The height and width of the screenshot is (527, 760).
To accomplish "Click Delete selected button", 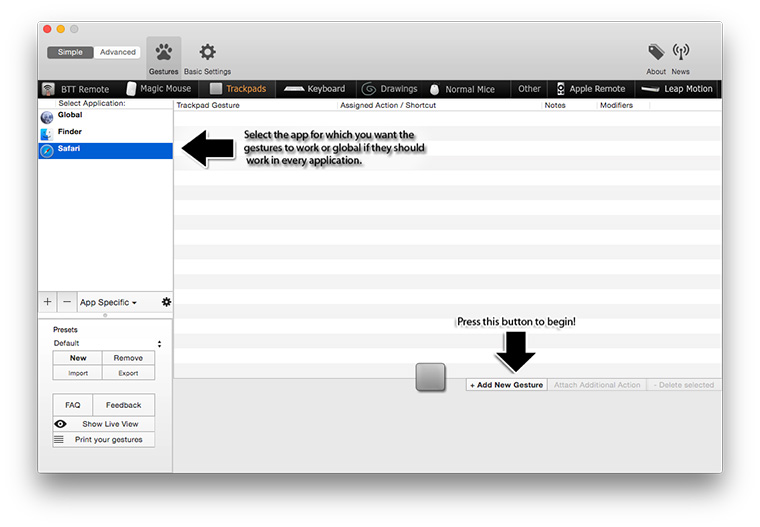I will 684,385.
